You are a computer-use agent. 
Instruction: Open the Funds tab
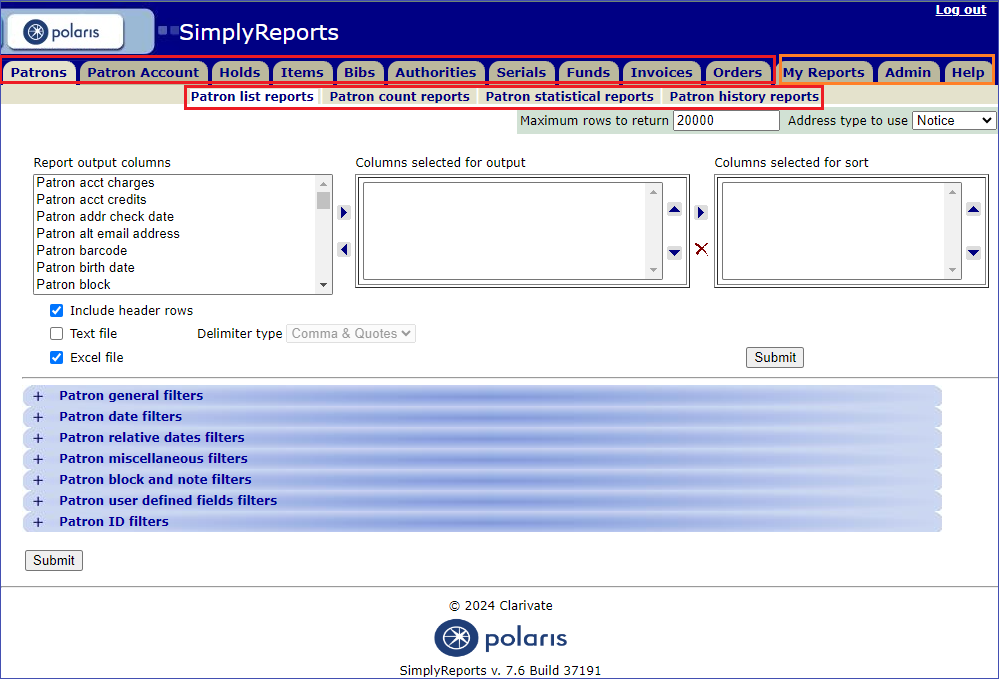point(588,73)
